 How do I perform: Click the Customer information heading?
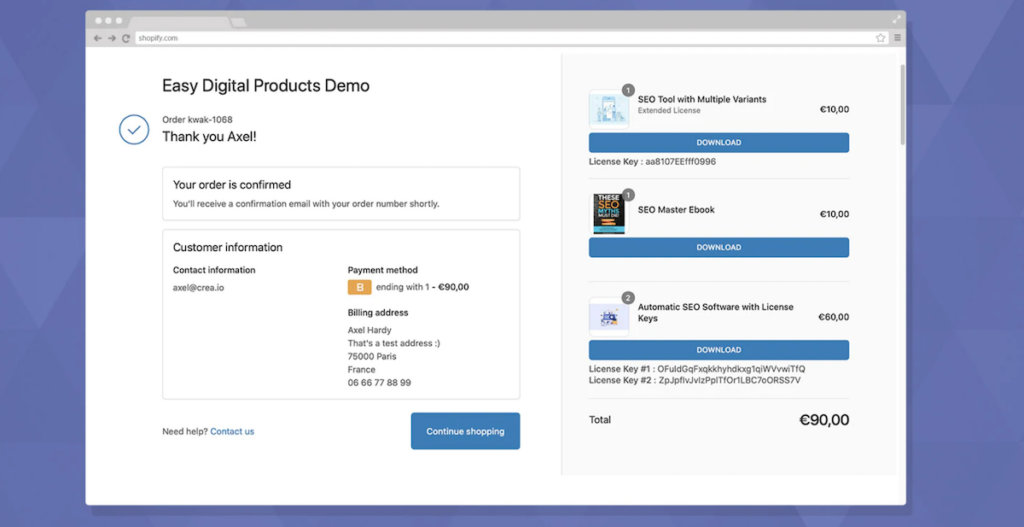coord(227,248)
